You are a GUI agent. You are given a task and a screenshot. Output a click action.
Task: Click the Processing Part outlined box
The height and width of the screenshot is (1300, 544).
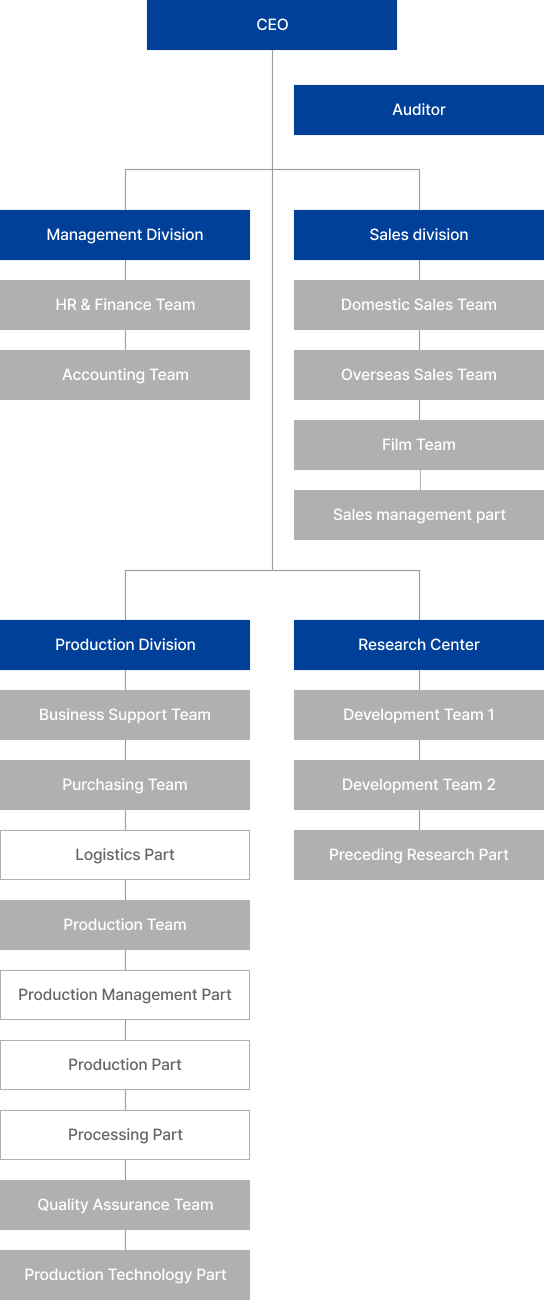click(125, 1135)
